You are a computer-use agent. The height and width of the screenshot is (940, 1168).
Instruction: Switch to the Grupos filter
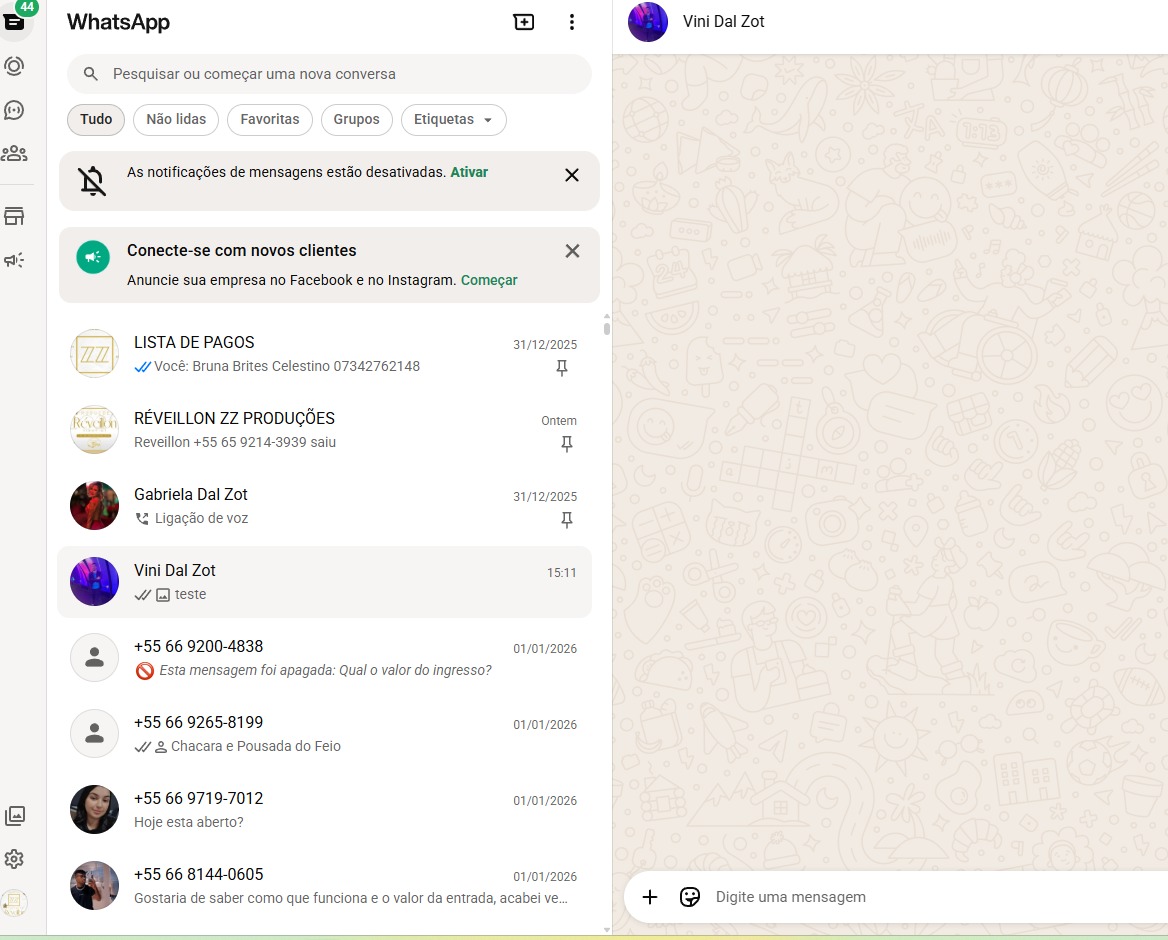(356, 119)
